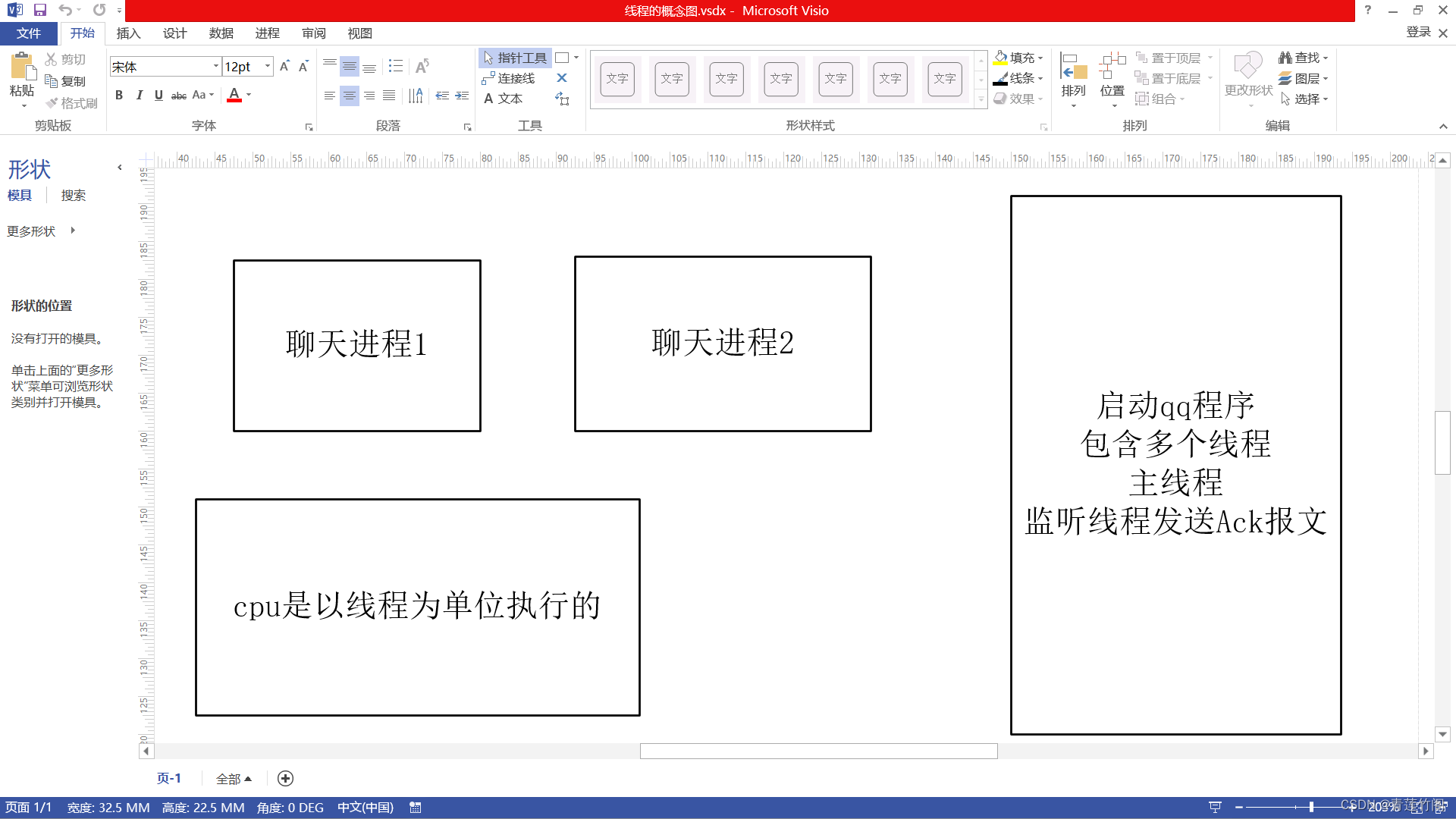Click the new page plus button
This screenshot has height=819, width=1456.
coord(285,778)
